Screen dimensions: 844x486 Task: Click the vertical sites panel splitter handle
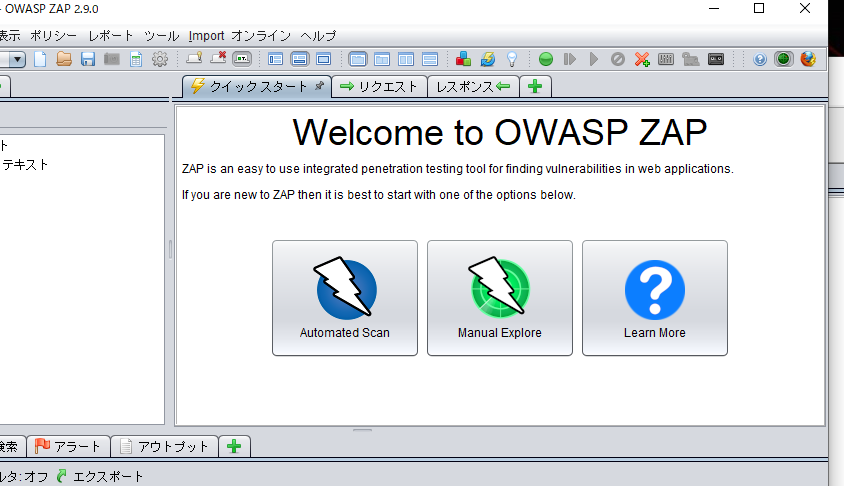(170, 250)
